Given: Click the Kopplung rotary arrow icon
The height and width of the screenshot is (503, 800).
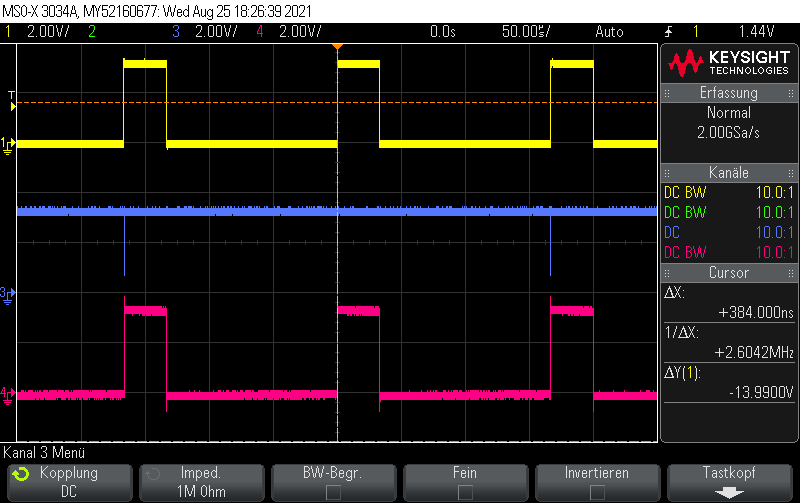Looking at the screenshot, I should tap(21, 474).
